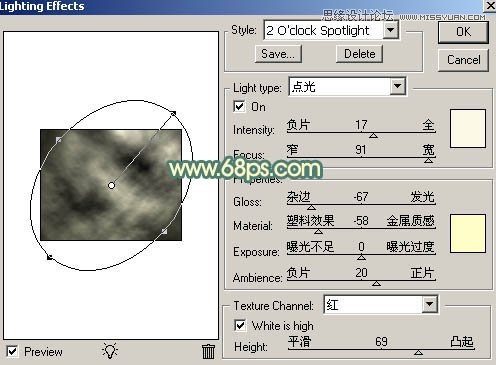This screenshot has height=365, width=496.
Task: Click the lower-left ellipse handle outside the image
Action: [x=49, y=257]
